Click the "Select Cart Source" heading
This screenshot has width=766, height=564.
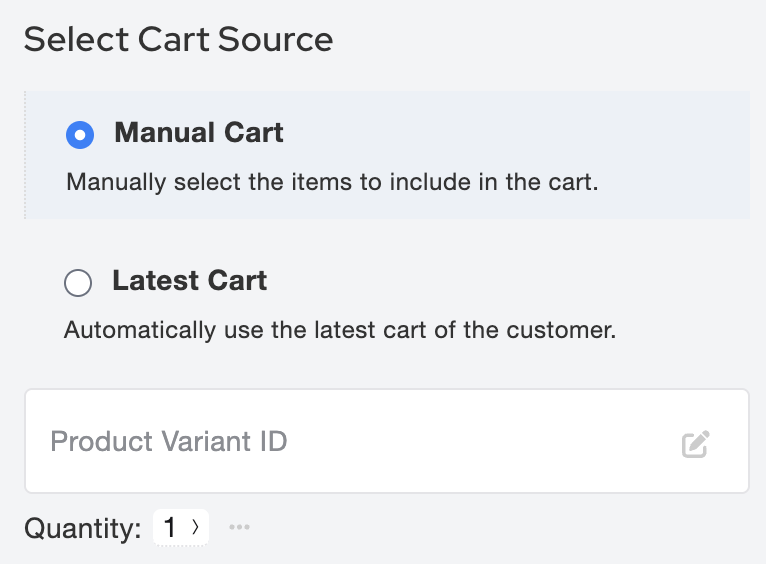click(x=178, y=40)
